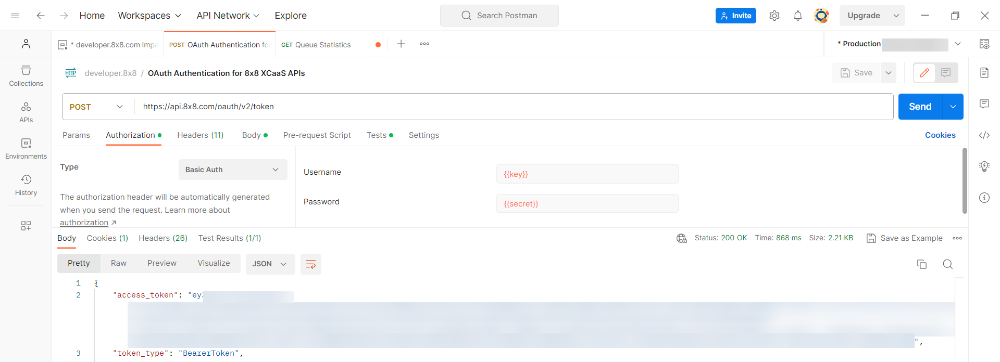Open the Send options dropdown arrow
The width and height of the screenshot is (1000, 362).
(953, 107)
